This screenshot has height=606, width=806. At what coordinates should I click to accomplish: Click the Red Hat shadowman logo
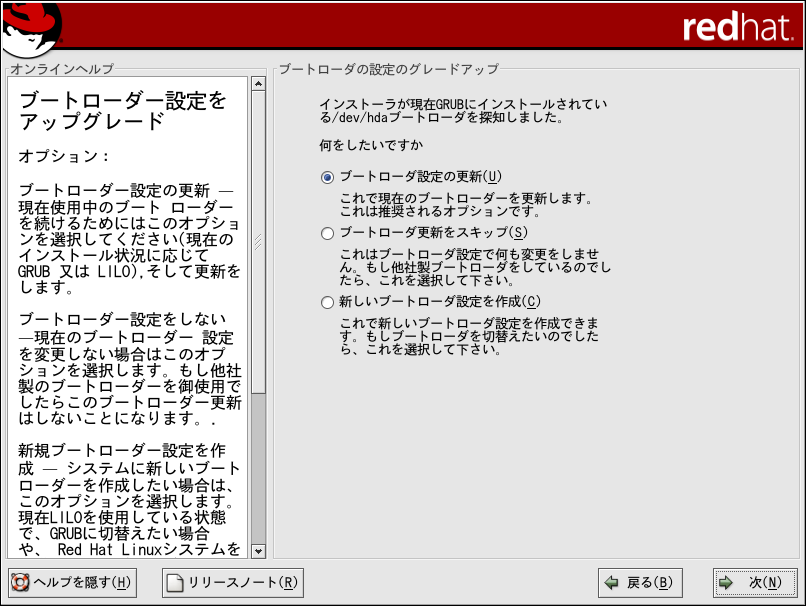(x=32, y=27)
